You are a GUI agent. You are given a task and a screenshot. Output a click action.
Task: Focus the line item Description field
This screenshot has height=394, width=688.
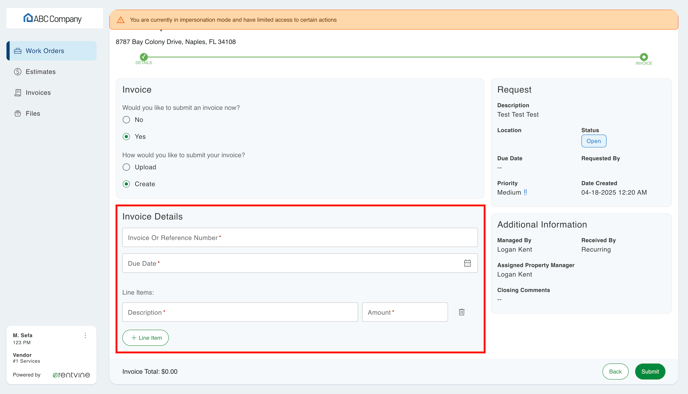point(240,312)
